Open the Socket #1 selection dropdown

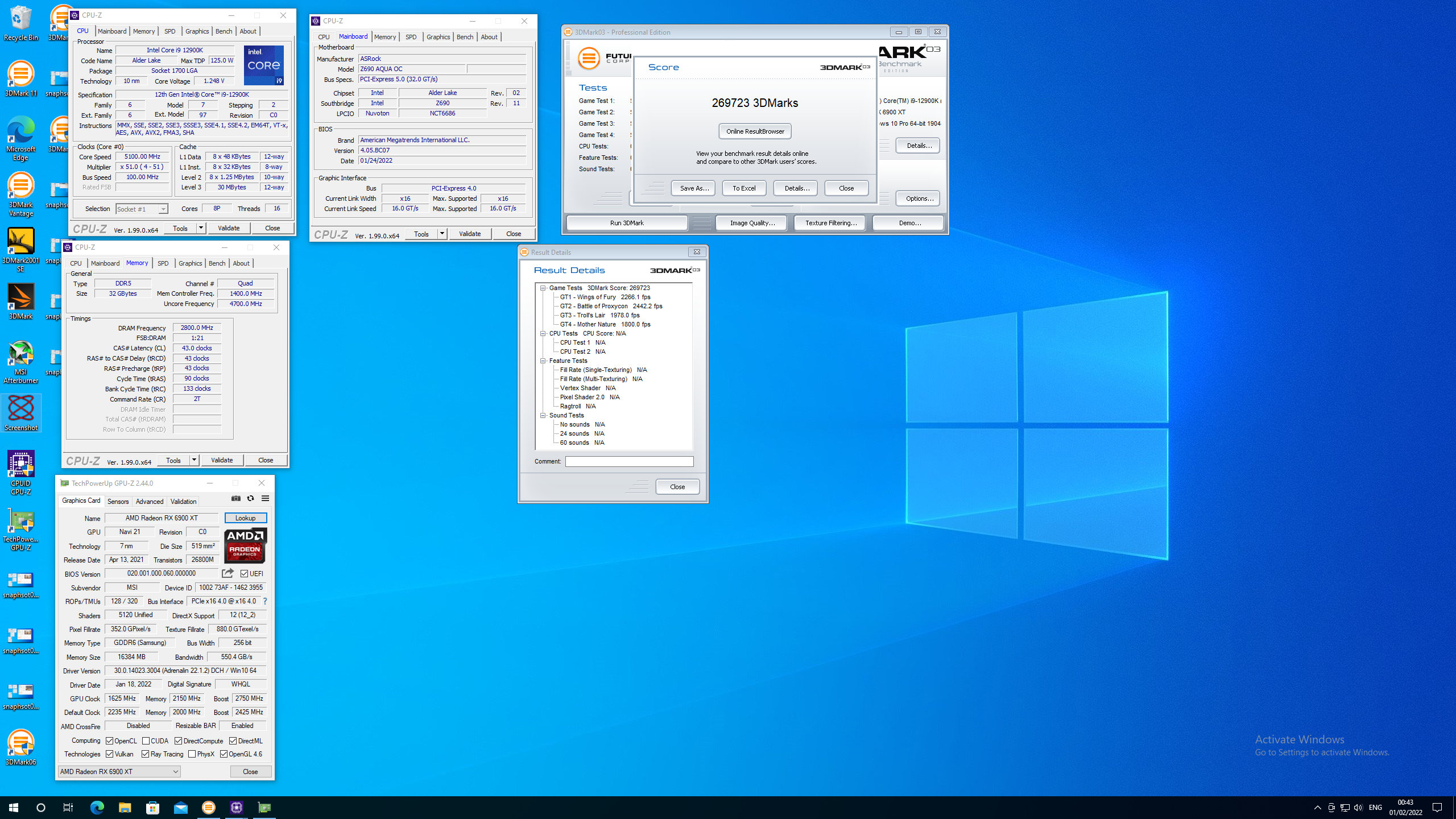coord(142,209)
